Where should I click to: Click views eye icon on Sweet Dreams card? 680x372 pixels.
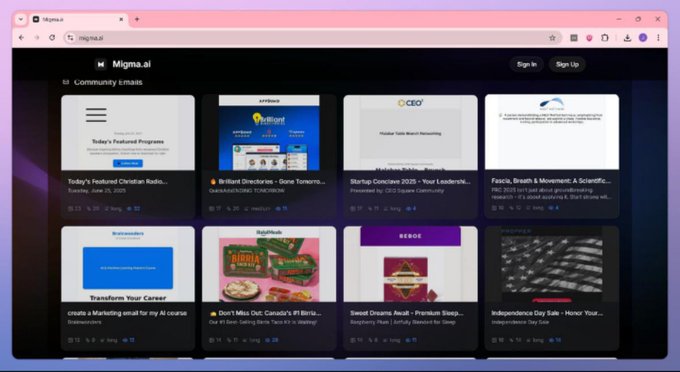(408, 340)
